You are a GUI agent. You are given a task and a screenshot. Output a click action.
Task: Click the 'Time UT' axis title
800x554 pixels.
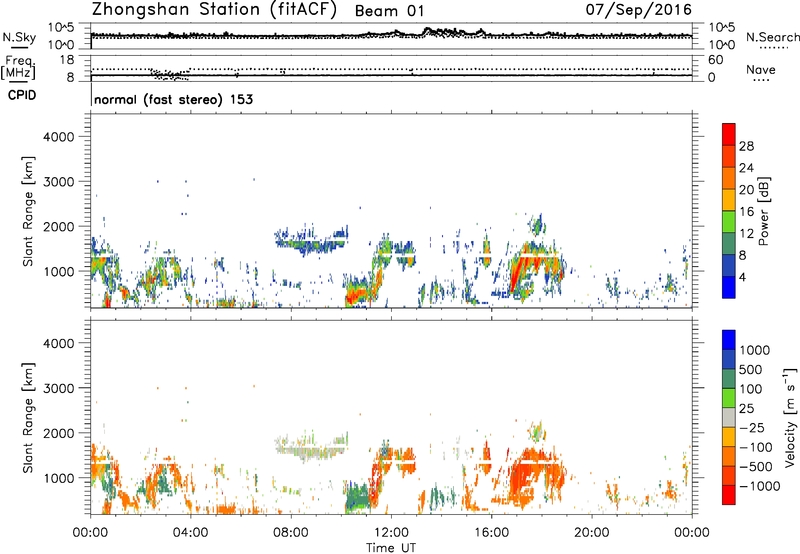[x=391, y=548]
